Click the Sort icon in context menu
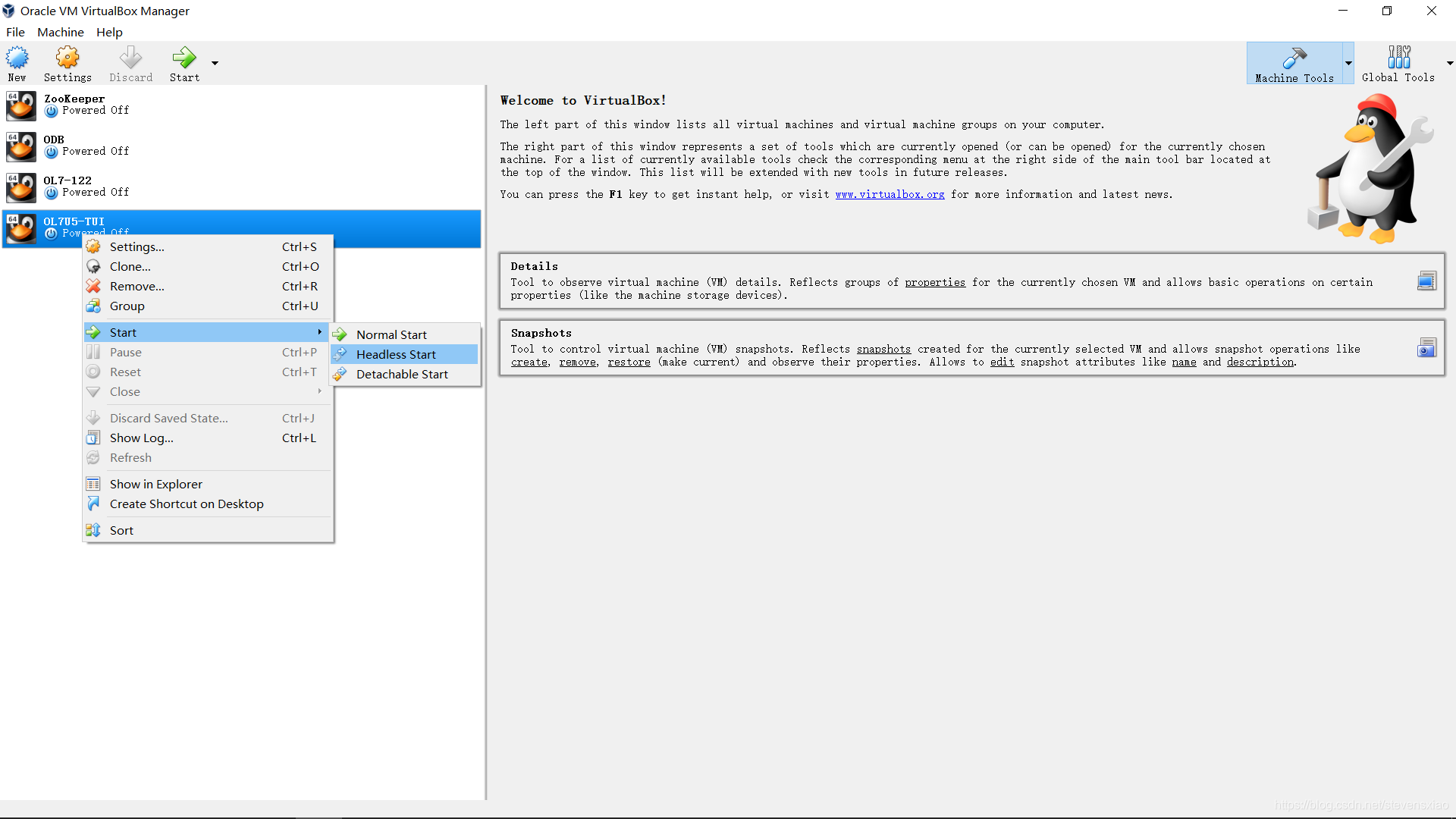Viewport: 1456px width, 819px height. 93,530
